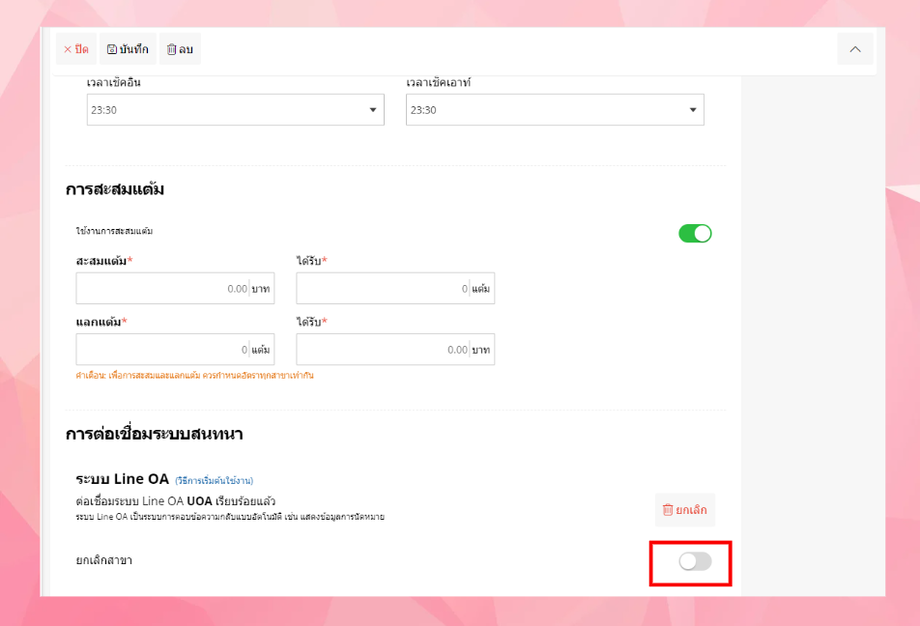920x626 pixels.
Task: Collapse panel with top chevron icon
Action: [x=855, y=49]
